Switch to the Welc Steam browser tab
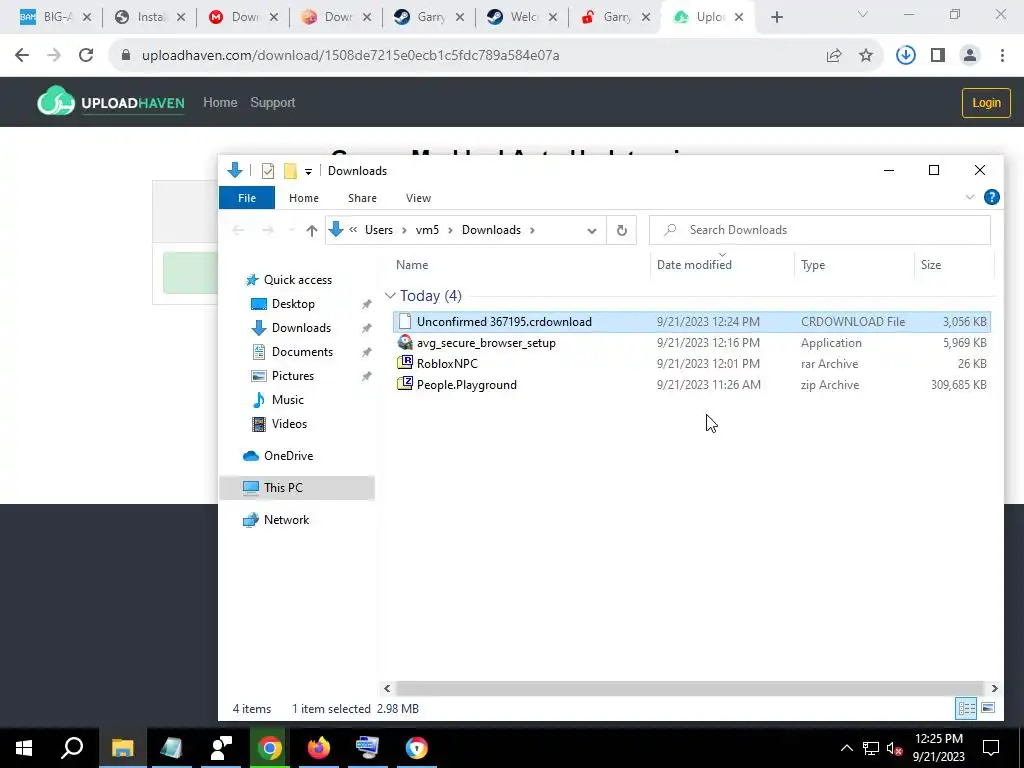 [x=522, y=18]
